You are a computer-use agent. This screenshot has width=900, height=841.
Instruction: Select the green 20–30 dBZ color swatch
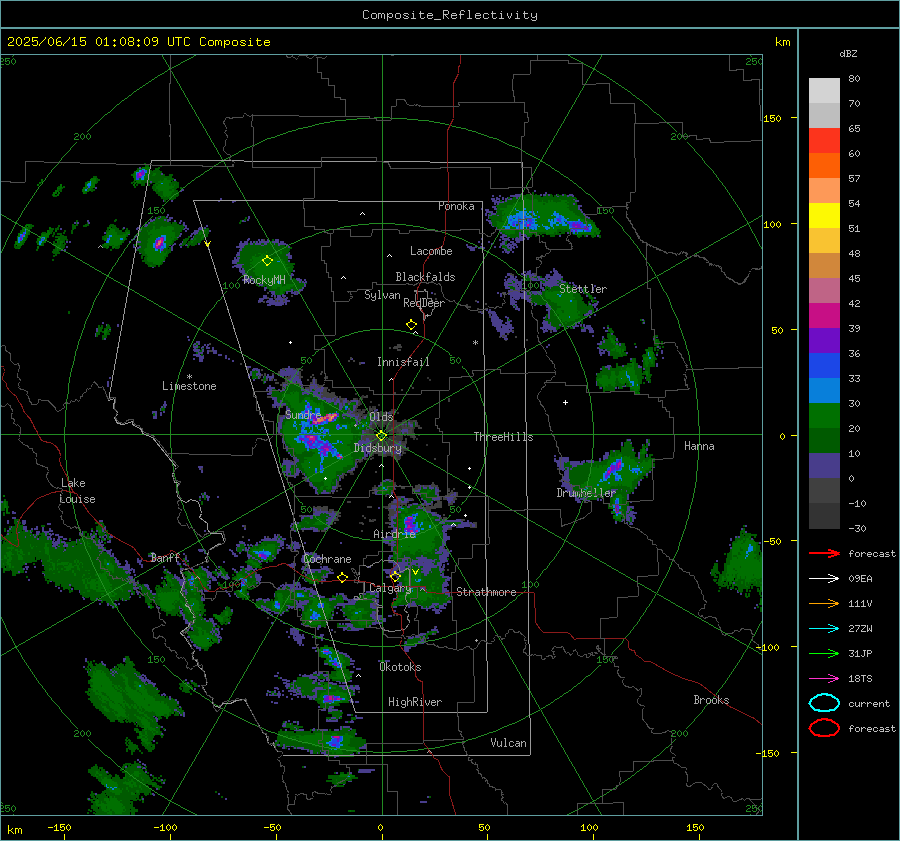(824, 416)
